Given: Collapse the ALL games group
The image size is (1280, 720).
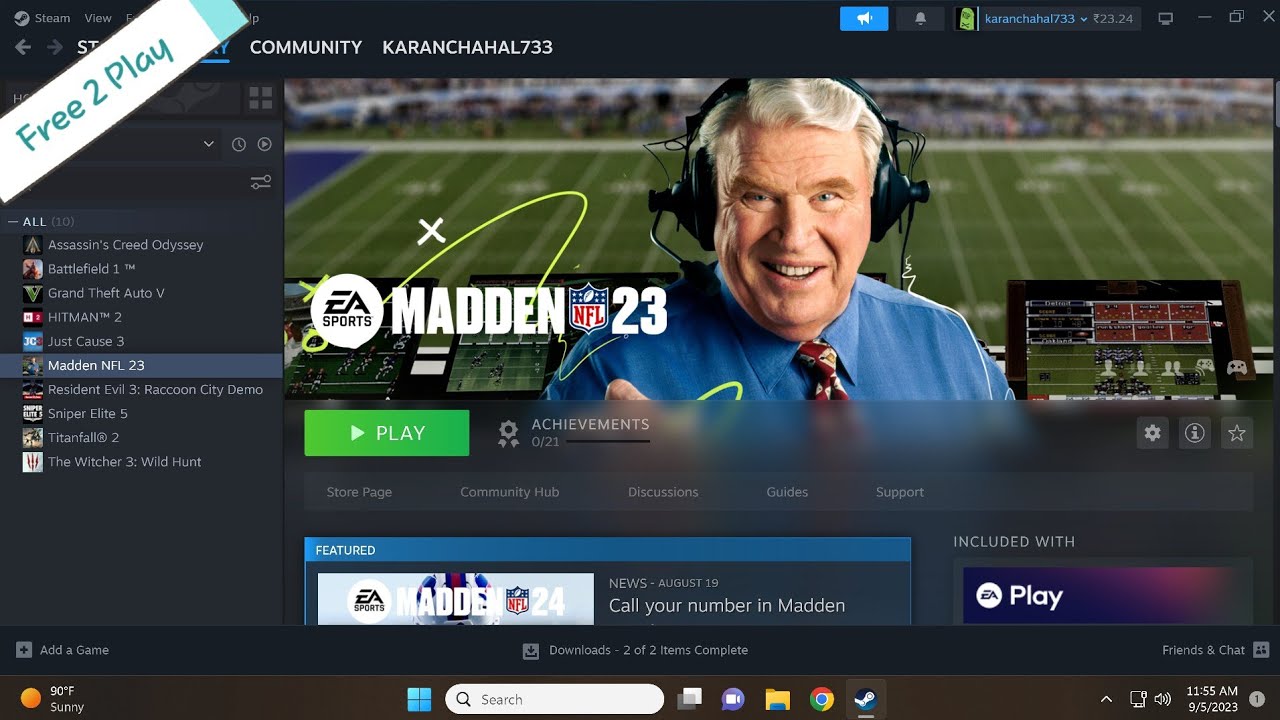Looking at the screenshot, I should [x=13, y=222].
